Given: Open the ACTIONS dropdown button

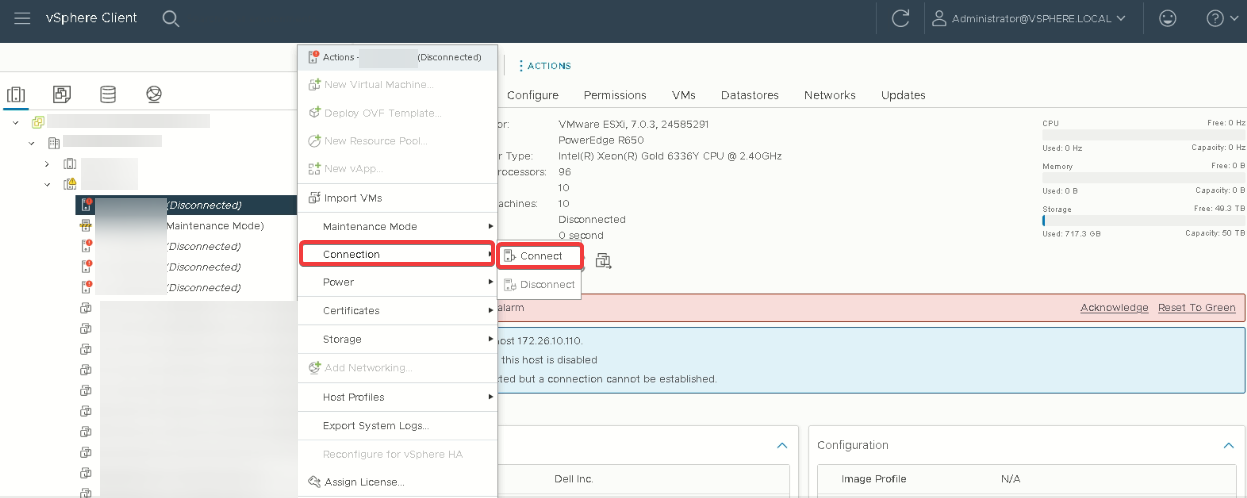Looking at the screenshot, I should [x=544, y=65].
